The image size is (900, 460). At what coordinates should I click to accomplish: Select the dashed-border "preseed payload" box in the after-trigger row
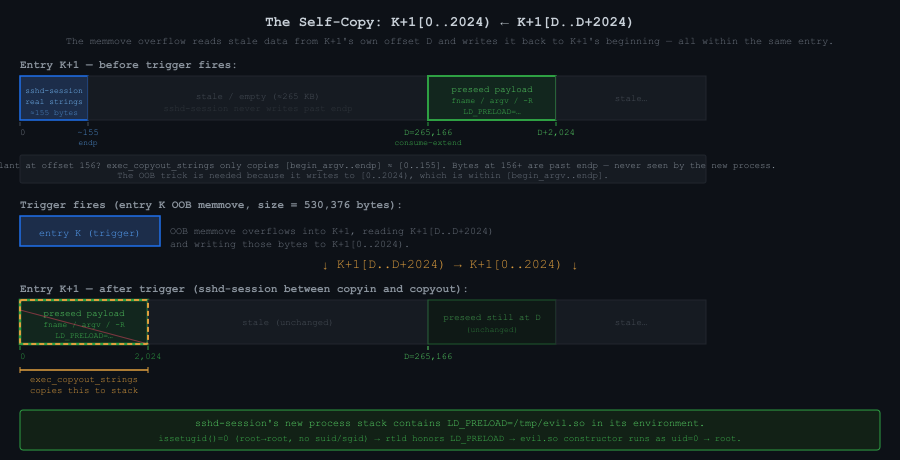[84, 322]
